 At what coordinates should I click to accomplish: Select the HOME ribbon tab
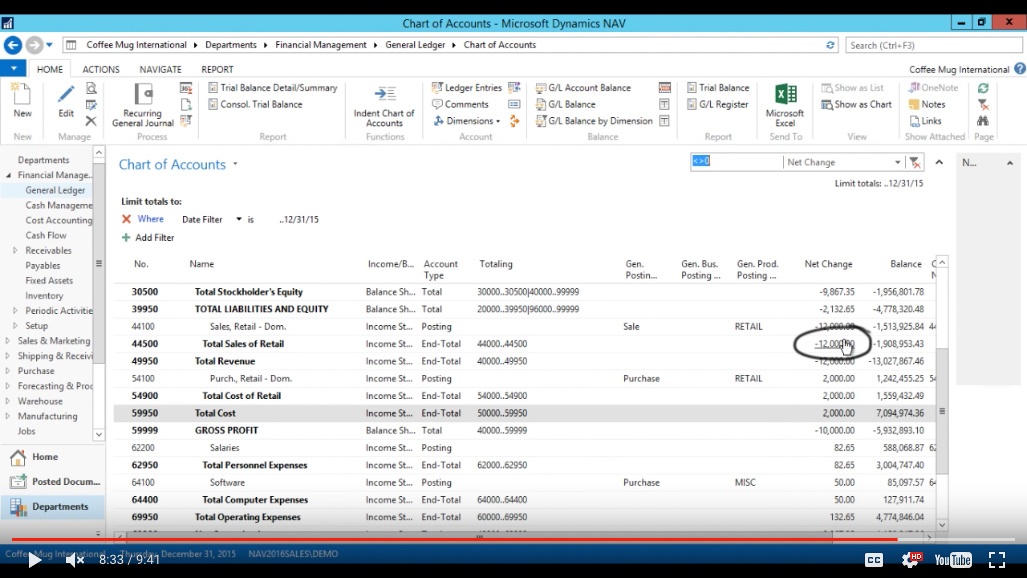[x=50, y=69]
